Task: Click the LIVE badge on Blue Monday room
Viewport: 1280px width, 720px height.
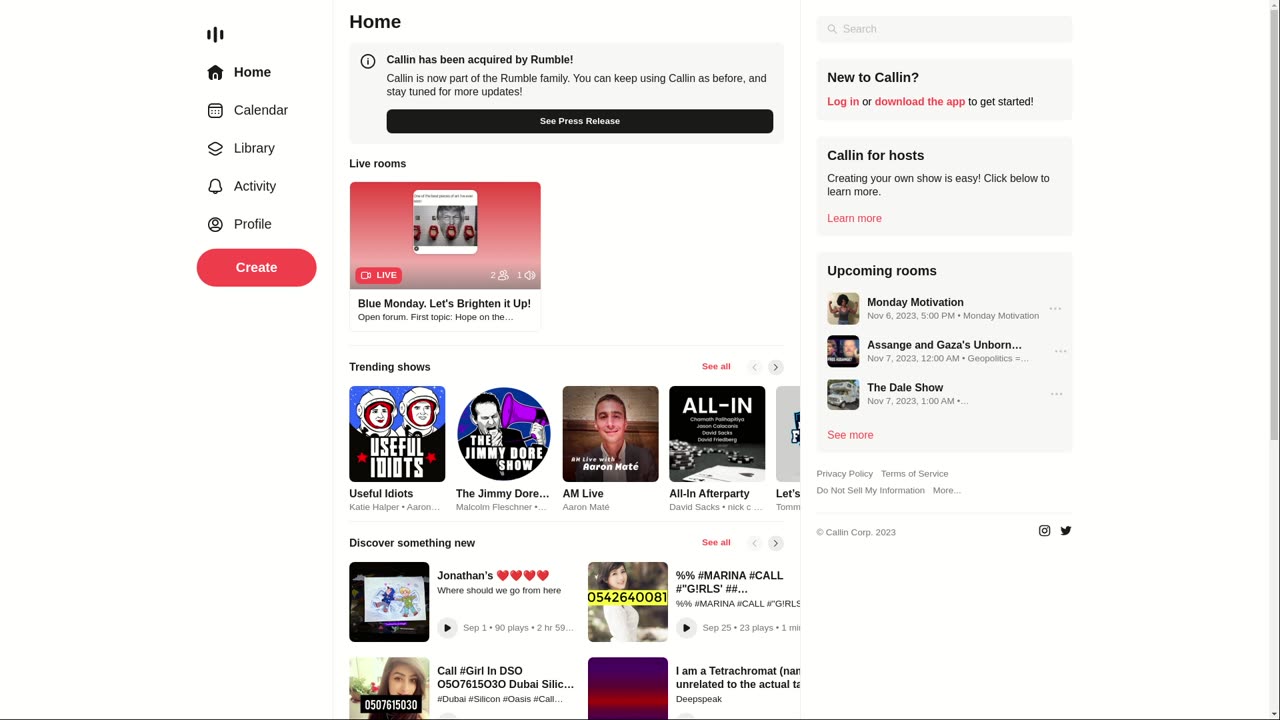Action: point(379,275)
